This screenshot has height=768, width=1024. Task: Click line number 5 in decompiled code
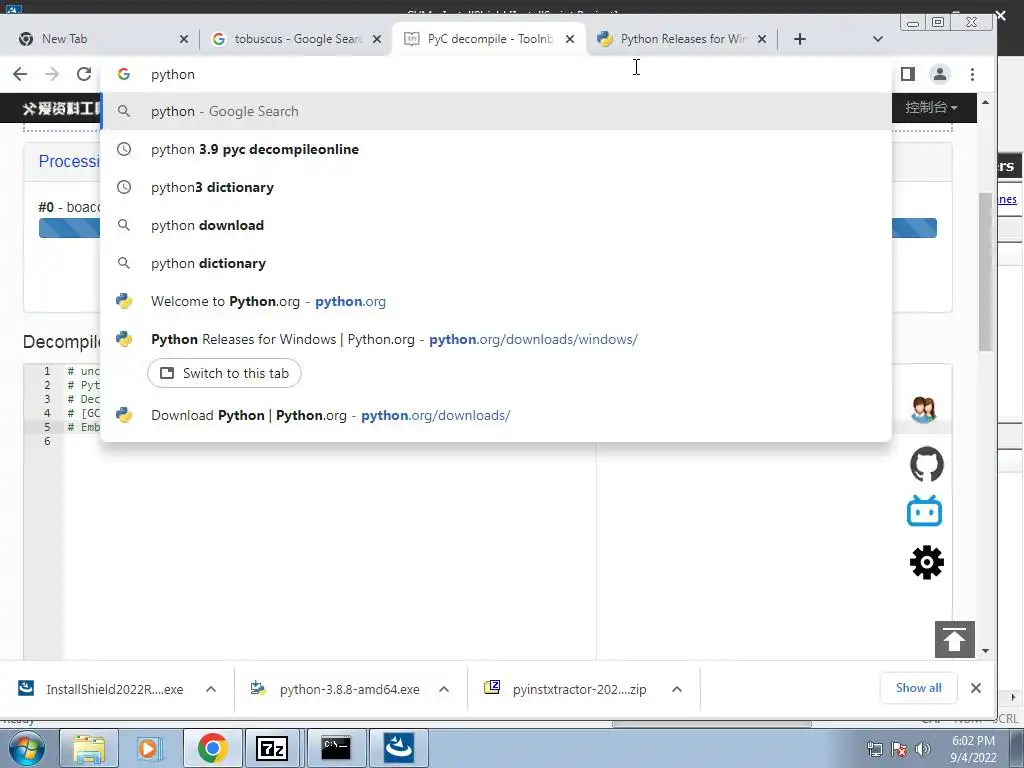pyautogui.click(x=47, y=427)
